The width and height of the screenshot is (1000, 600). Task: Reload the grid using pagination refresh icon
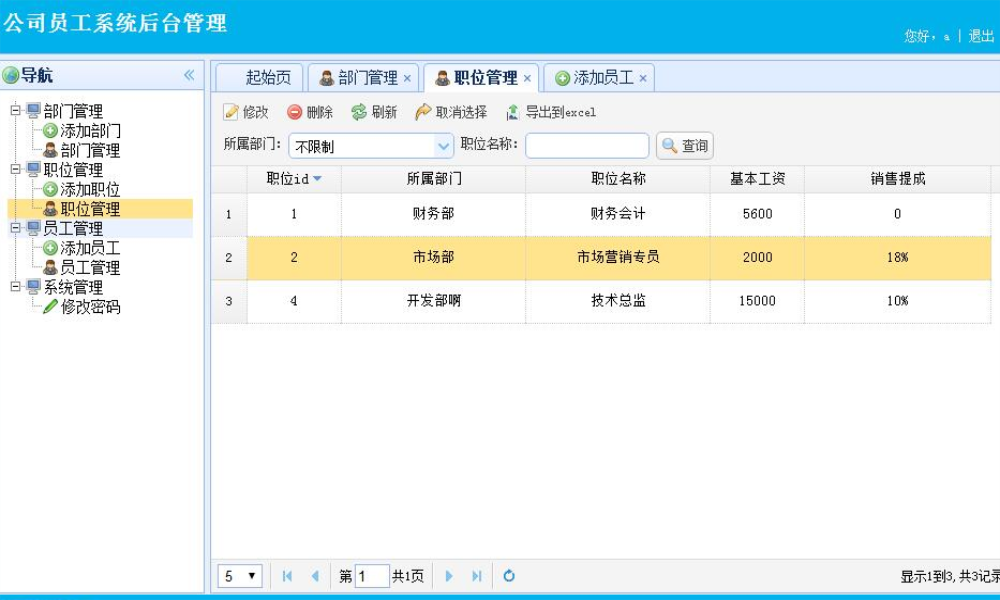[509, 576]
